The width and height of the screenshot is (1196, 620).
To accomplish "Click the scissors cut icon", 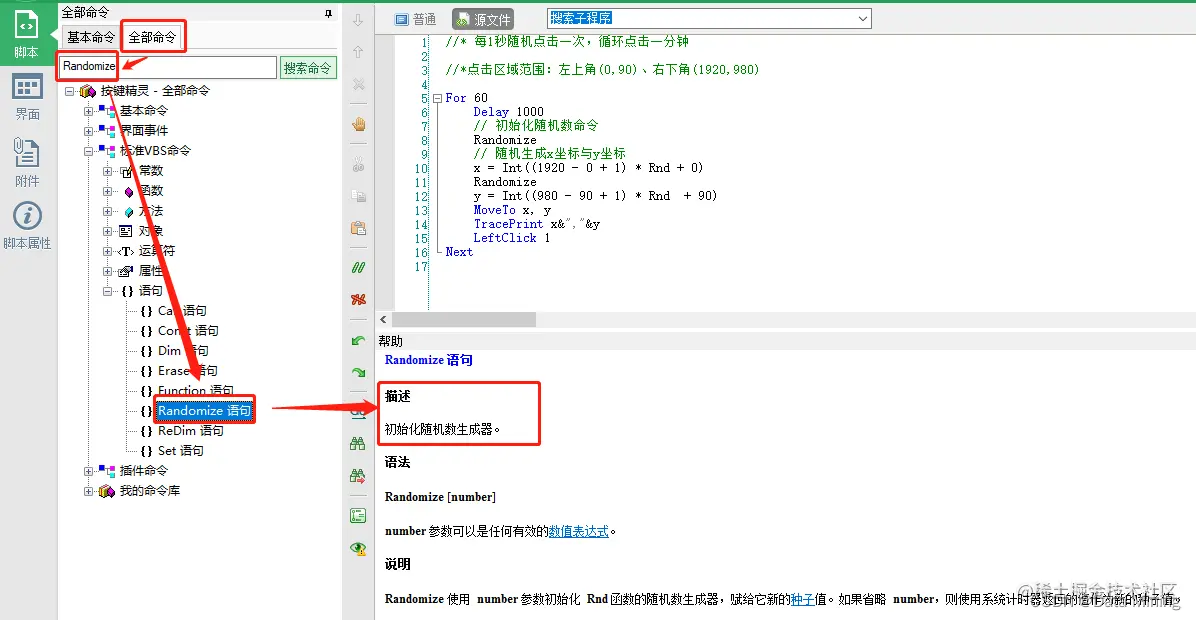I will pos(358,164).
